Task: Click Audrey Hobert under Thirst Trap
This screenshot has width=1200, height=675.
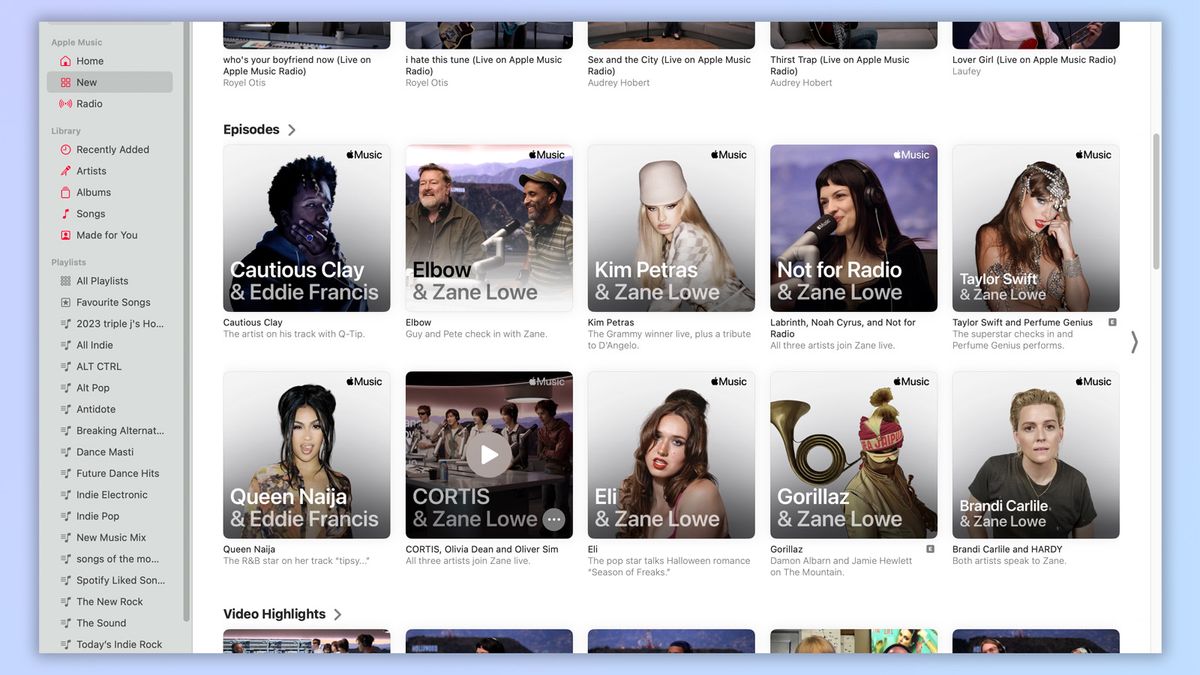Action: tap(803, 83)
